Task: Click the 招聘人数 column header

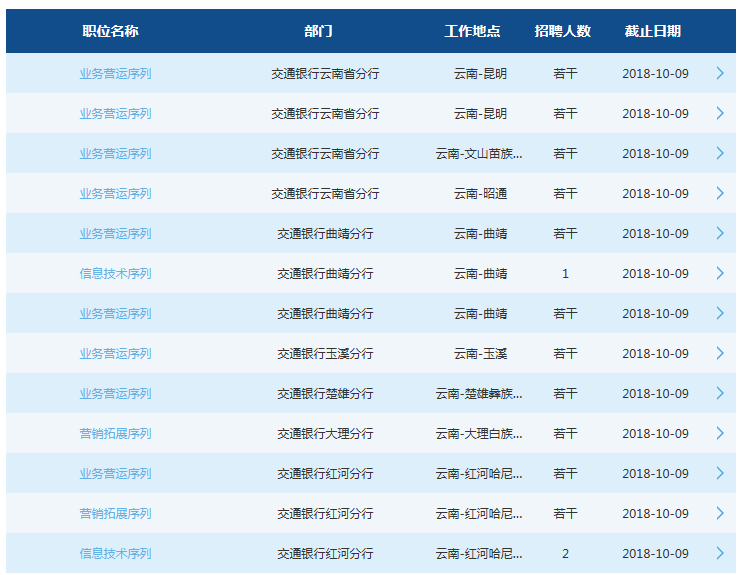Action: (x=563, y=31)
